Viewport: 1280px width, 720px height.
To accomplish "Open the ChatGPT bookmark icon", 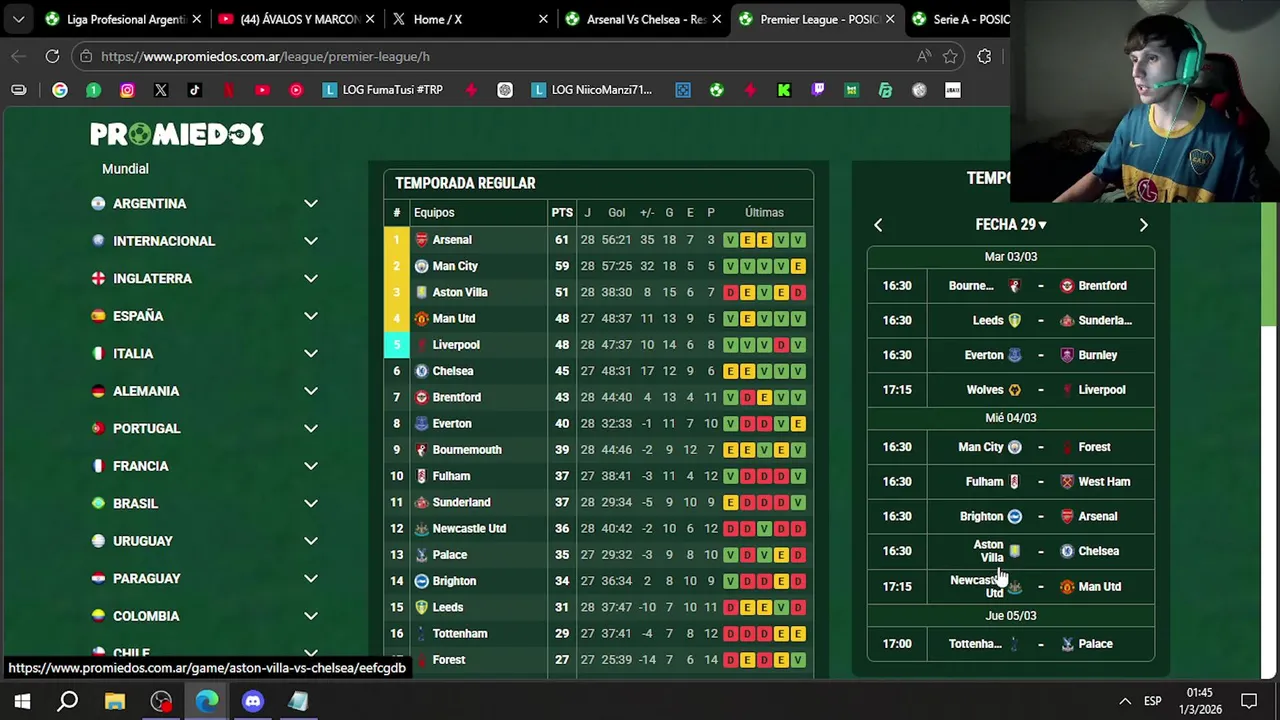I will click(505, 90).
